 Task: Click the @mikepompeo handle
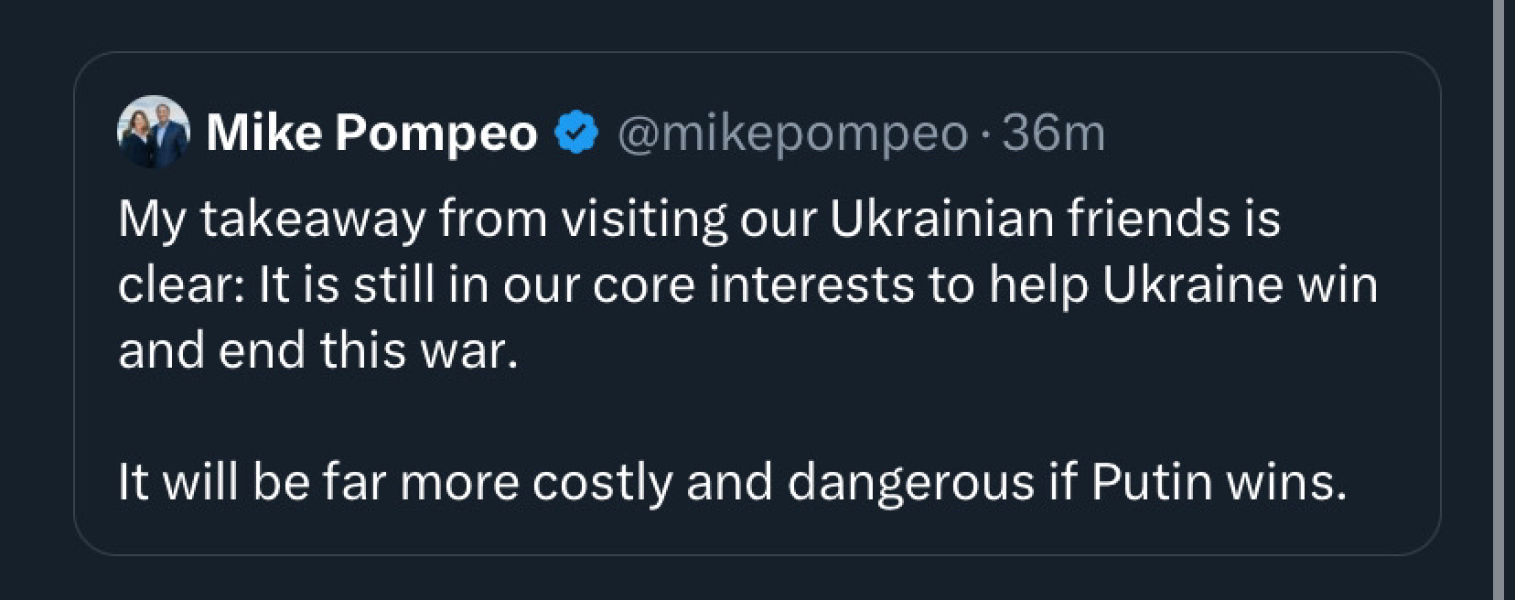[x=793, y=133]
